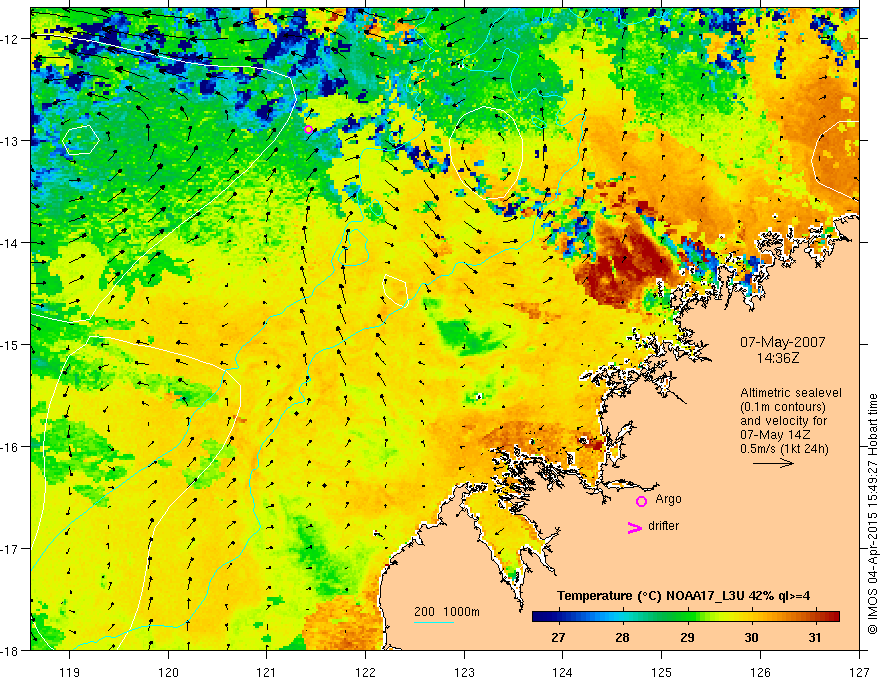Image resolution: width=880 pixels, height=680 pixels.
Task: Click the velocity reference arrow under 0.5m/s
Action: [x=773, y=463]
